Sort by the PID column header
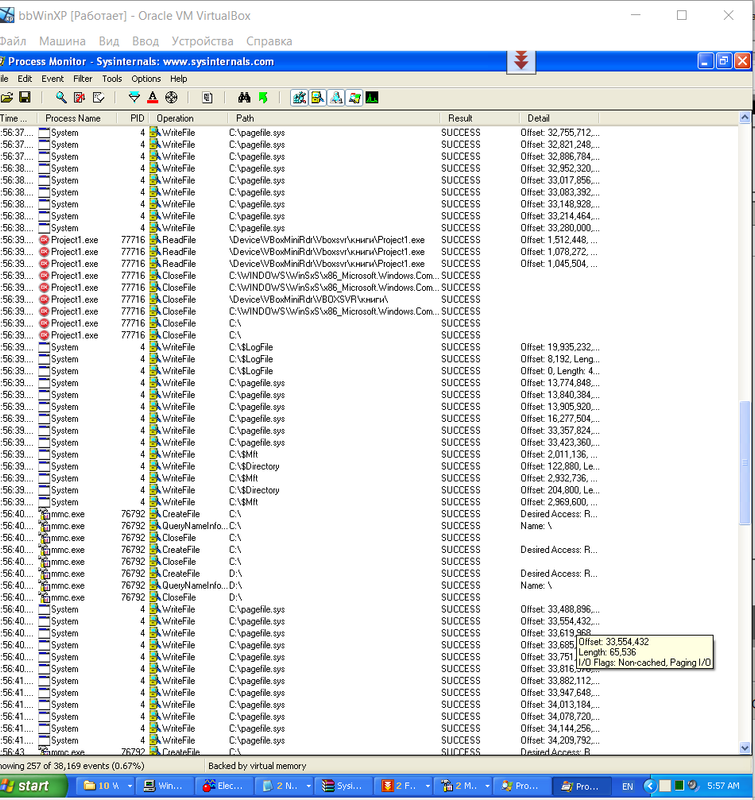755x800 pixels. (133, 118)
